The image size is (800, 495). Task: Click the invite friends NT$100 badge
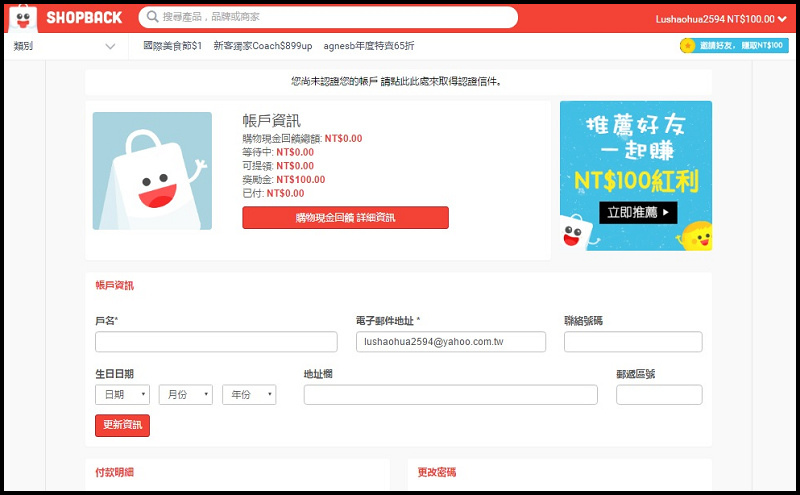[734, 45]
